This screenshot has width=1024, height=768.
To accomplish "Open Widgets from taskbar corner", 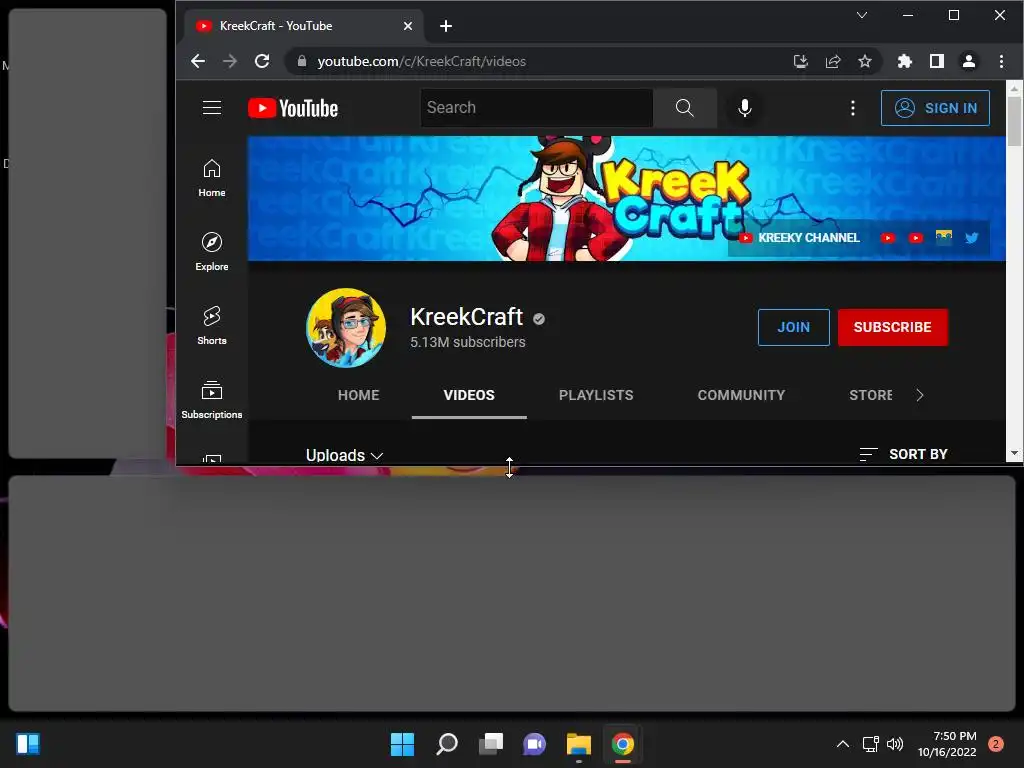I will coord(28,744).
